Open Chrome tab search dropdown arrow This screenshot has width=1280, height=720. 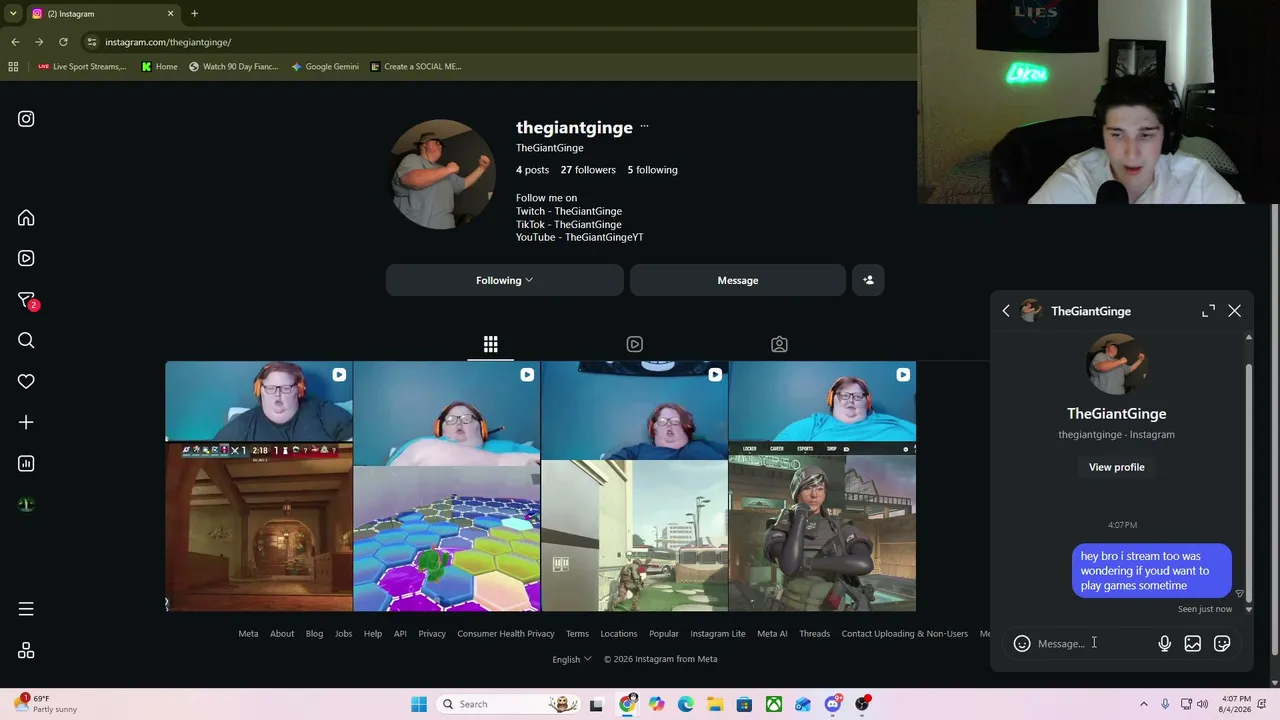pos(13,14)
